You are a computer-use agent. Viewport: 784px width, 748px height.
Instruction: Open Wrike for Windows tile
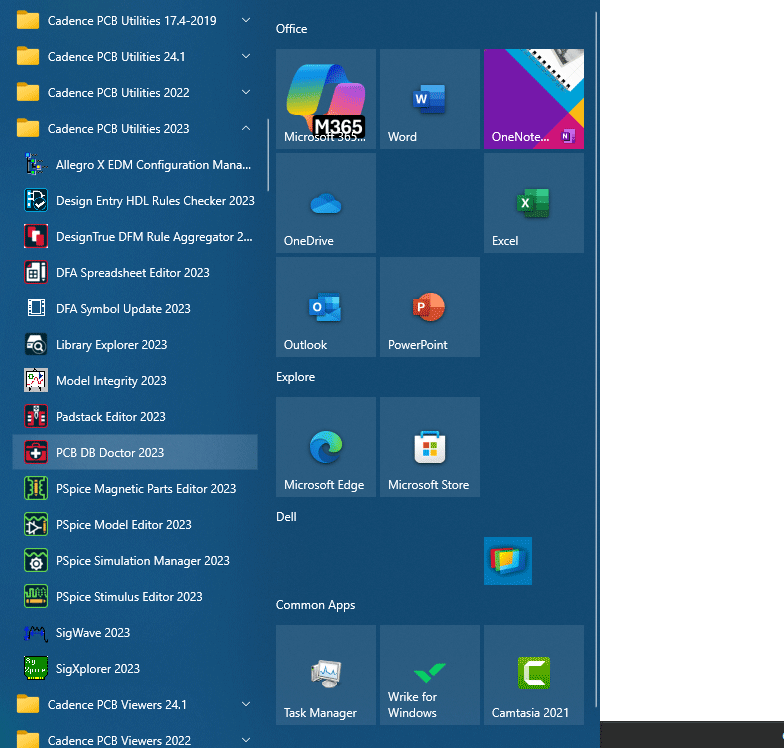point(430,675)
